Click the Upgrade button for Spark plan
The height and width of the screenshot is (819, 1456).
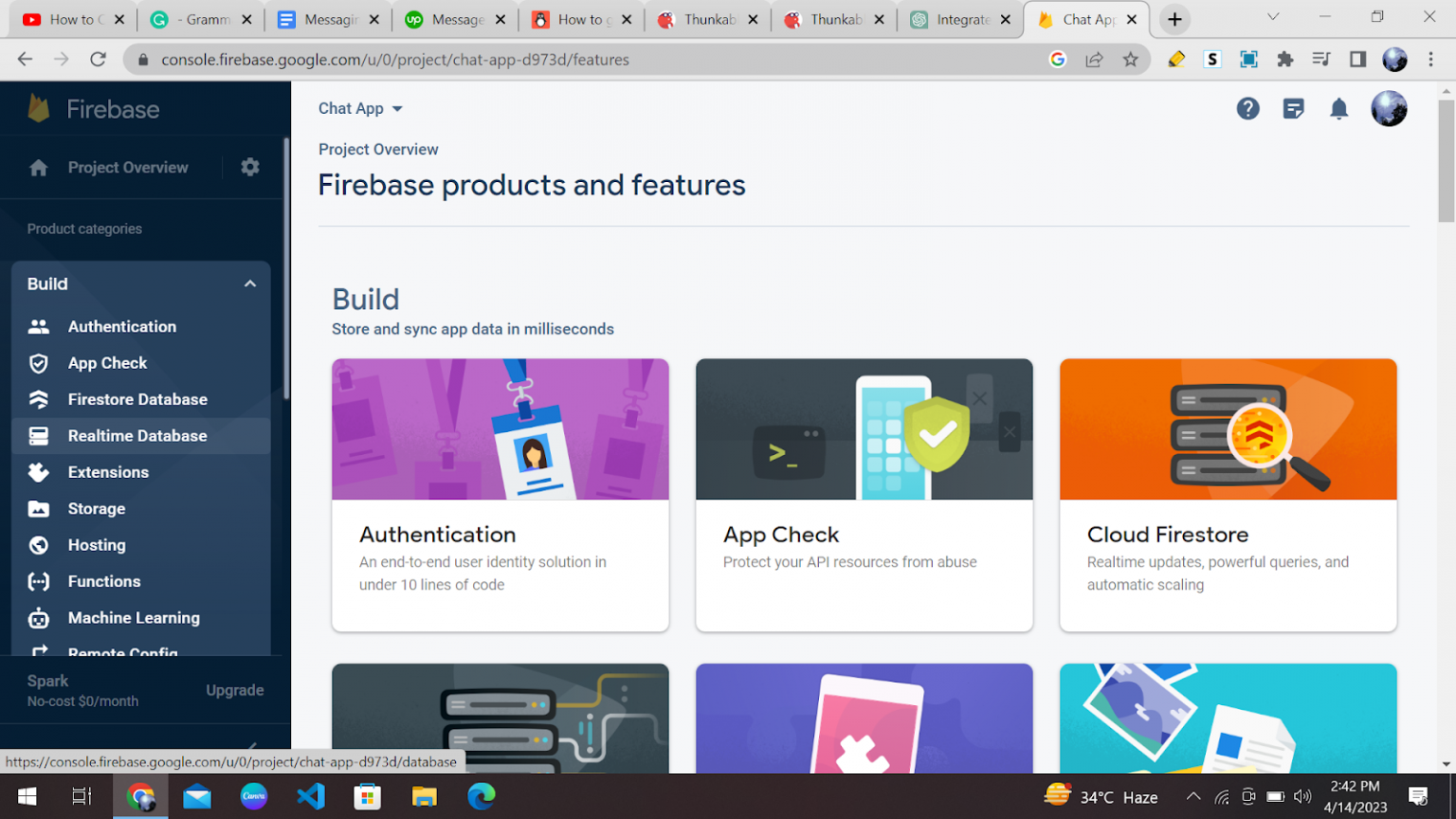234,690
